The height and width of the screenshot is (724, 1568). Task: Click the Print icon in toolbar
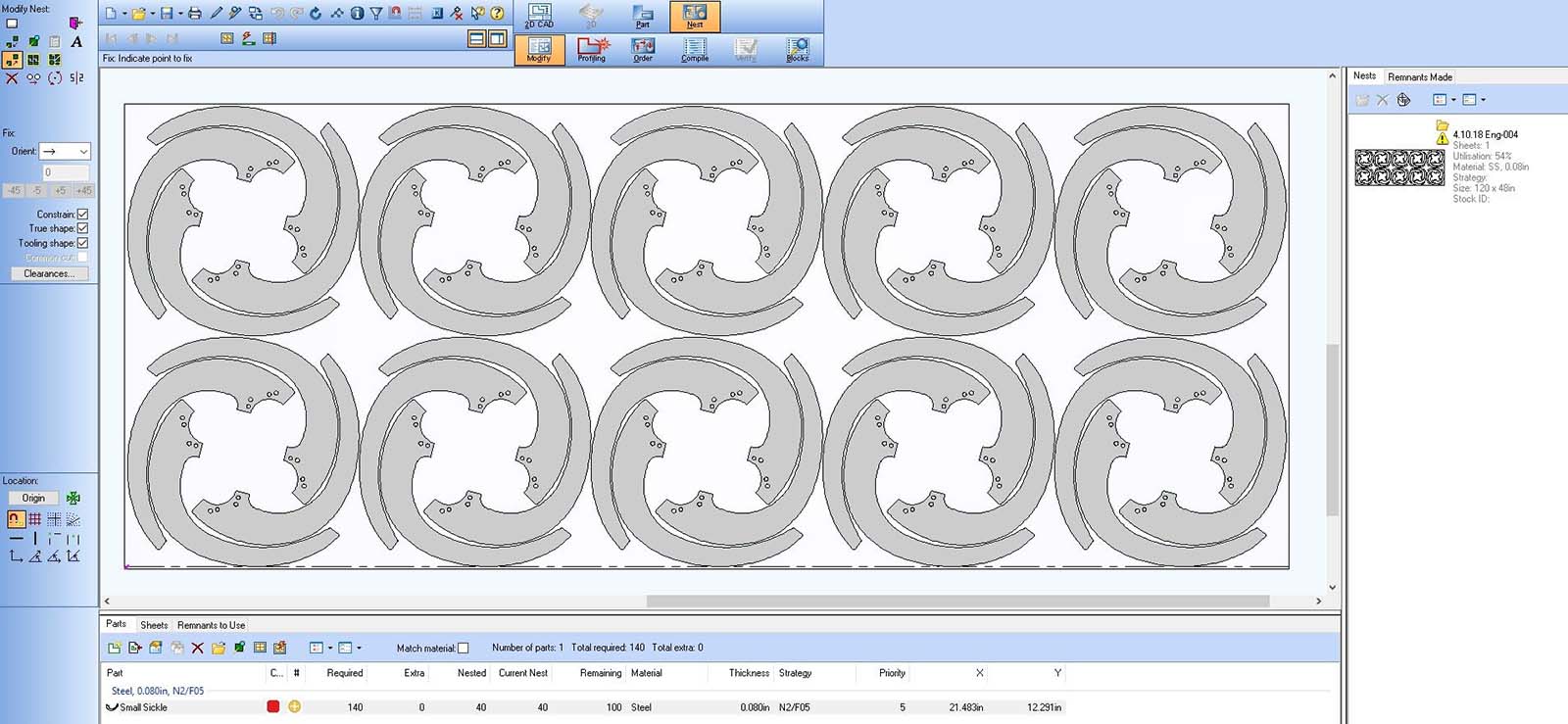(x=194, y=14)
